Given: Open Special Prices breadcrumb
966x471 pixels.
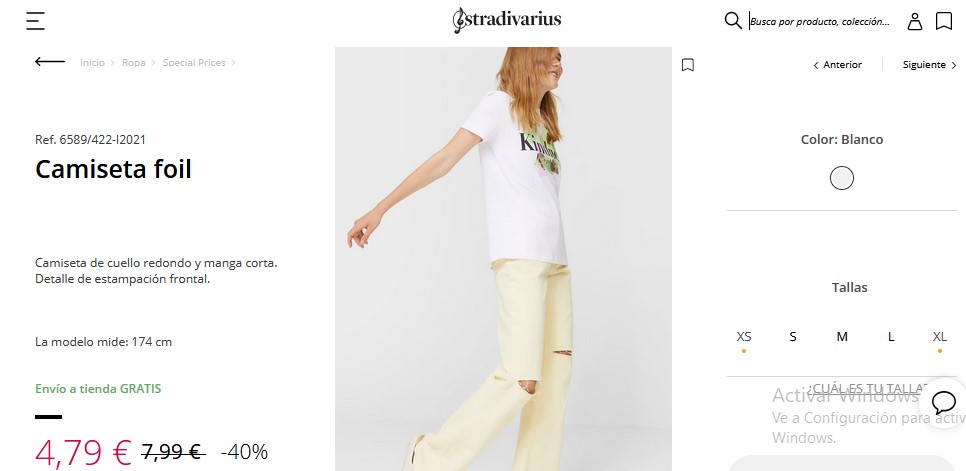Looking at the screenshot, I should click(194, 63).
